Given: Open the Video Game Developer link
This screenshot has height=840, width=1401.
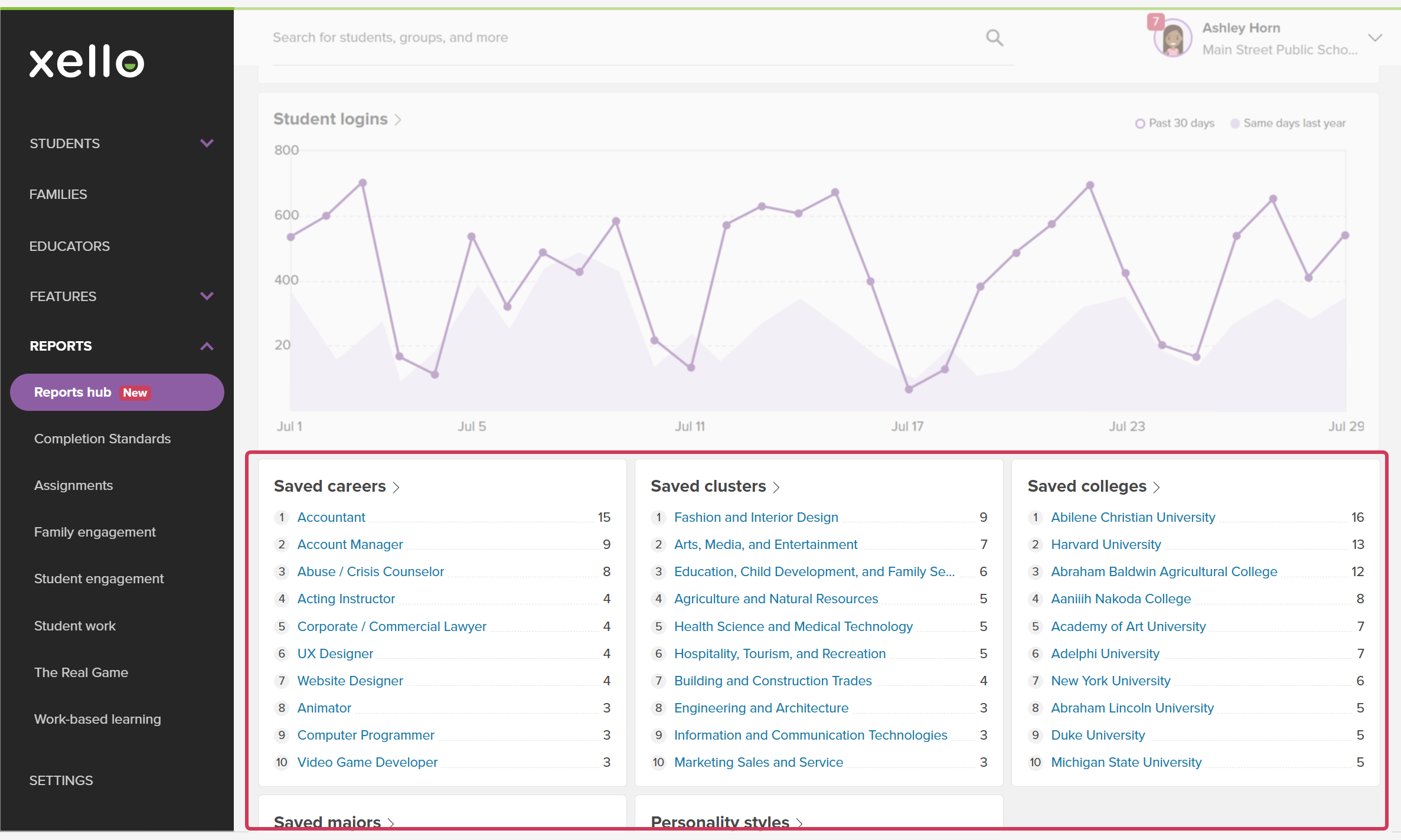Looking at the screenshot, I should pos(368,763).
